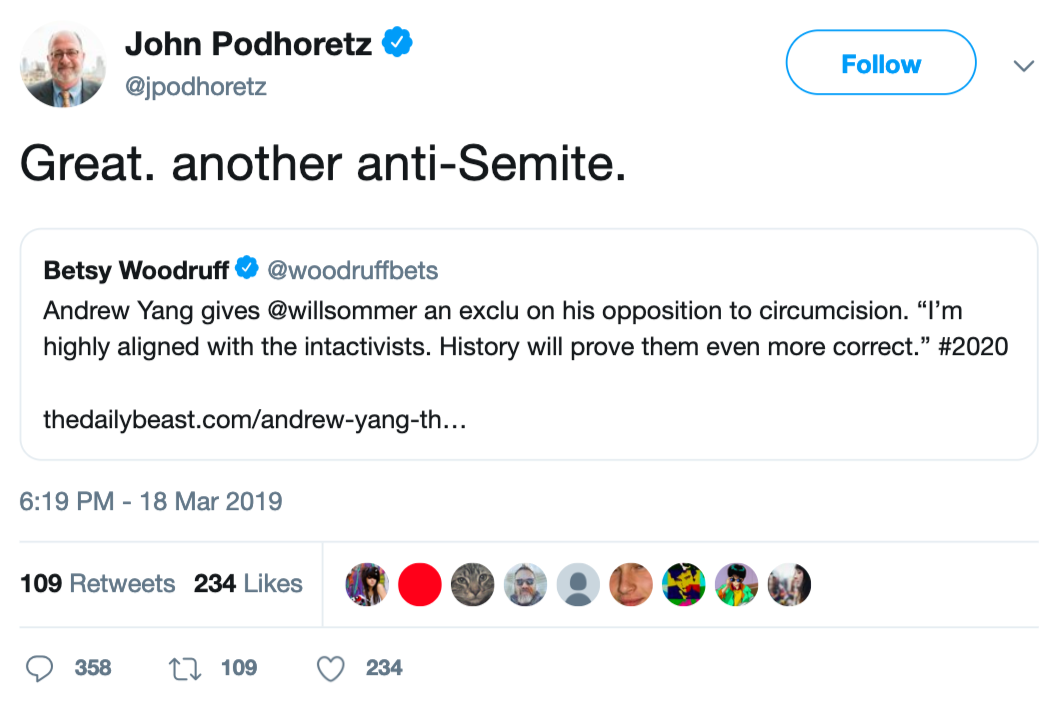Click the 6:19 PM - 18 Mar 2019 timestamp
The height and width of the screenshot is (706, 1057).
151,501
